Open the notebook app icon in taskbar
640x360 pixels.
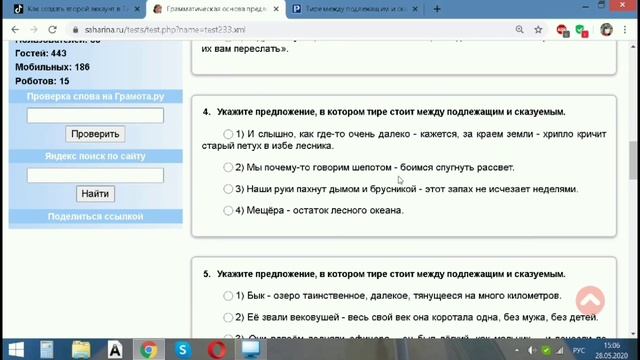click(47, 350)
